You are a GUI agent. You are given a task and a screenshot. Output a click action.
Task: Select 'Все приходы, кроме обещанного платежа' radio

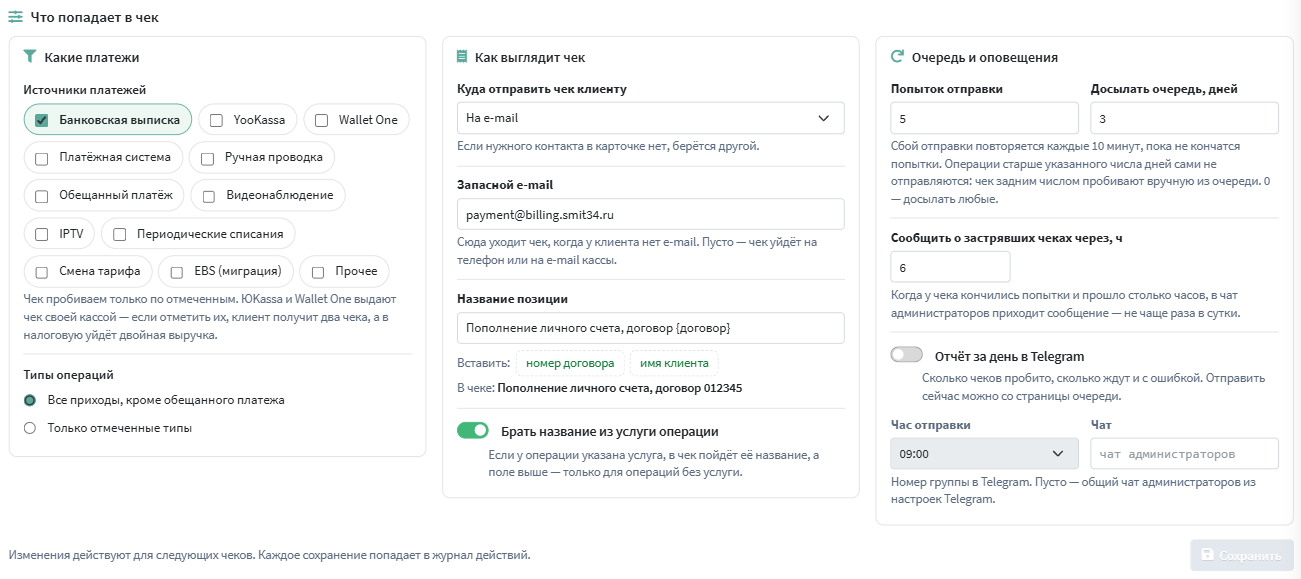(x=30, y=400)
